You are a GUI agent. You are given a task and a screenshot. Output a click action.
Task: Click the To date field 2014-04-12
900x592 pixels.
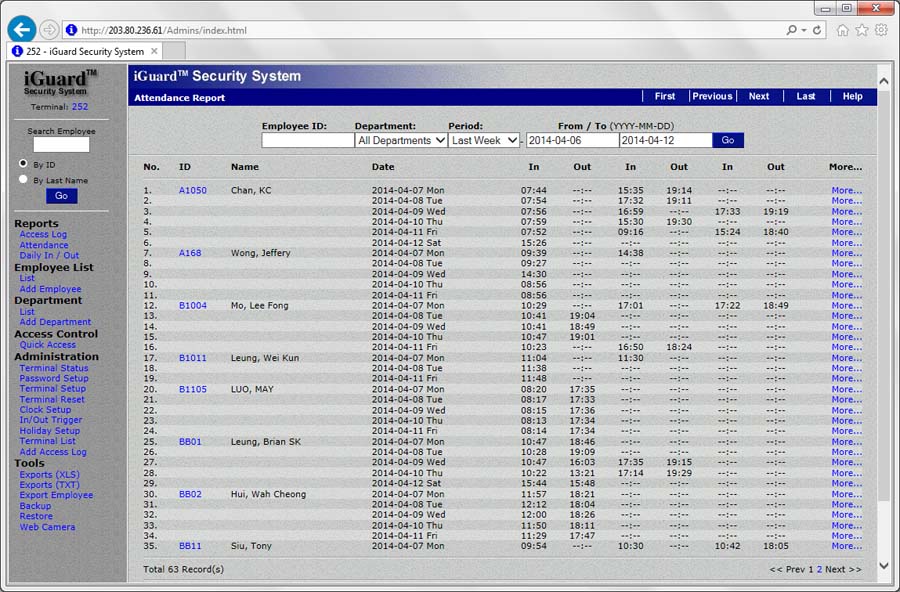coord(665,140)
